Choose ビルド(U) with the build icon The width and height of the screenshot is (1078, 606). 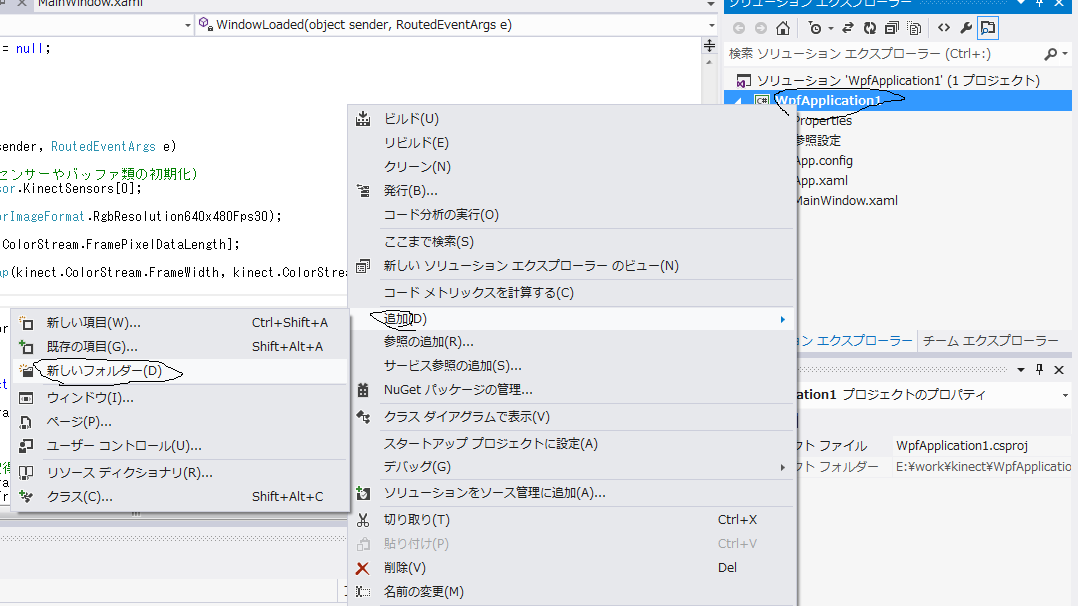(572, 119)
